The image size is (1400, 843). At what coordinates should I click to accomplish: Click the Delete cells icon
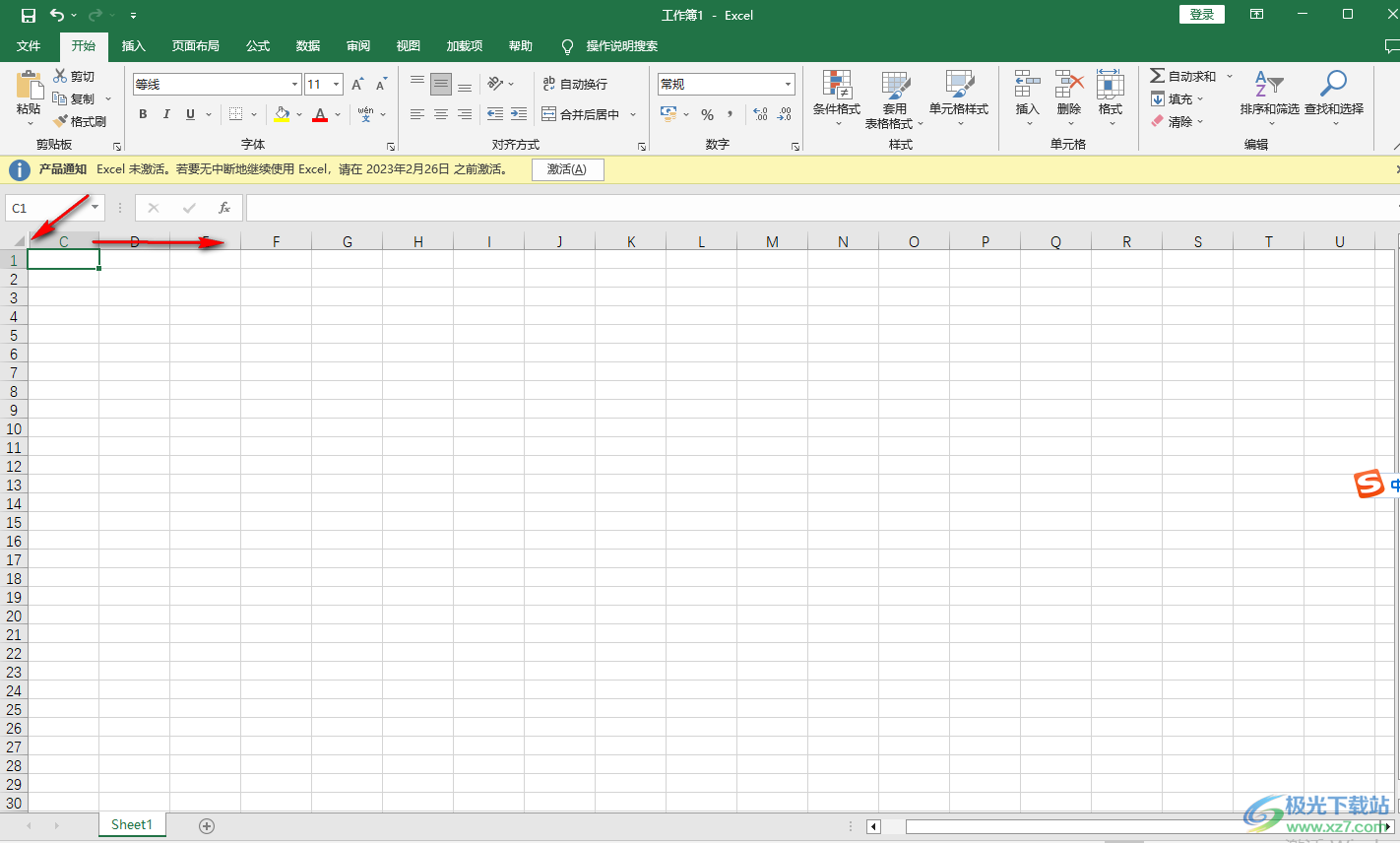[x=1069, y=85]
